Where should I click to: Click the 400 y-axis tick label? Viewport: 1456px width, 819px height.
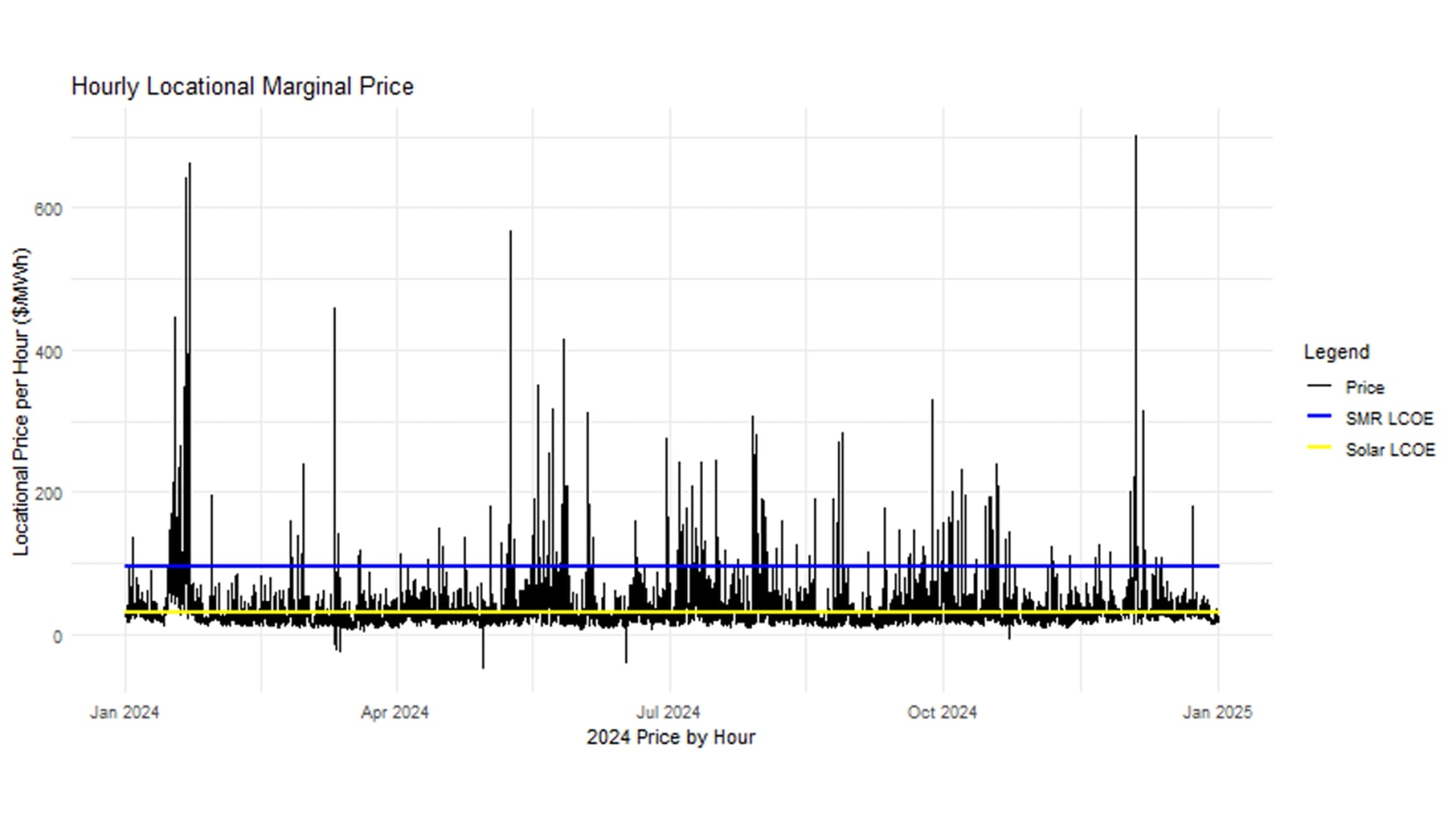click(48, 352)
